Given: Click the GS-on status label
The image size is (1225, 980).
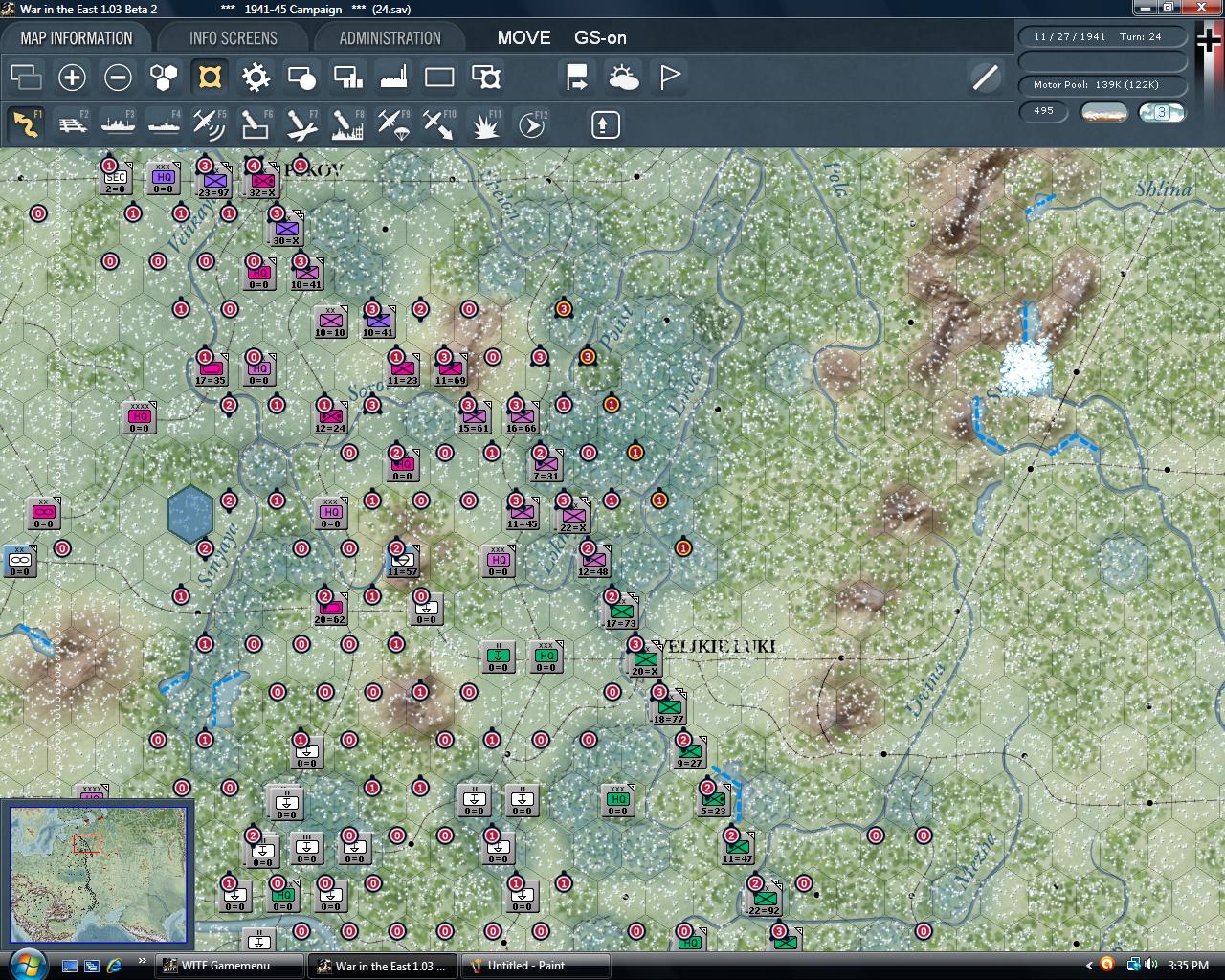Looking at the screenshot, I should tap(600, 38).
